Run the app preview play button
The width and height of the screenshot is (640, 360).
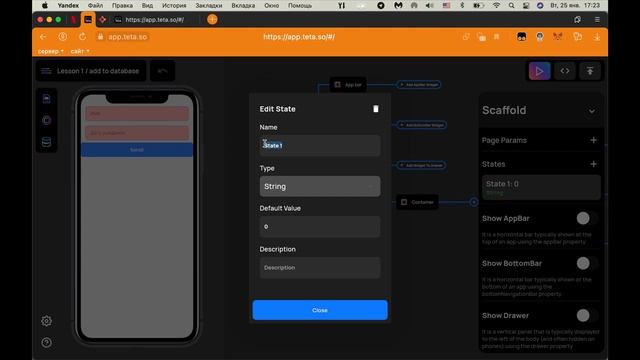pyautogui.click(x=539, y=71)
